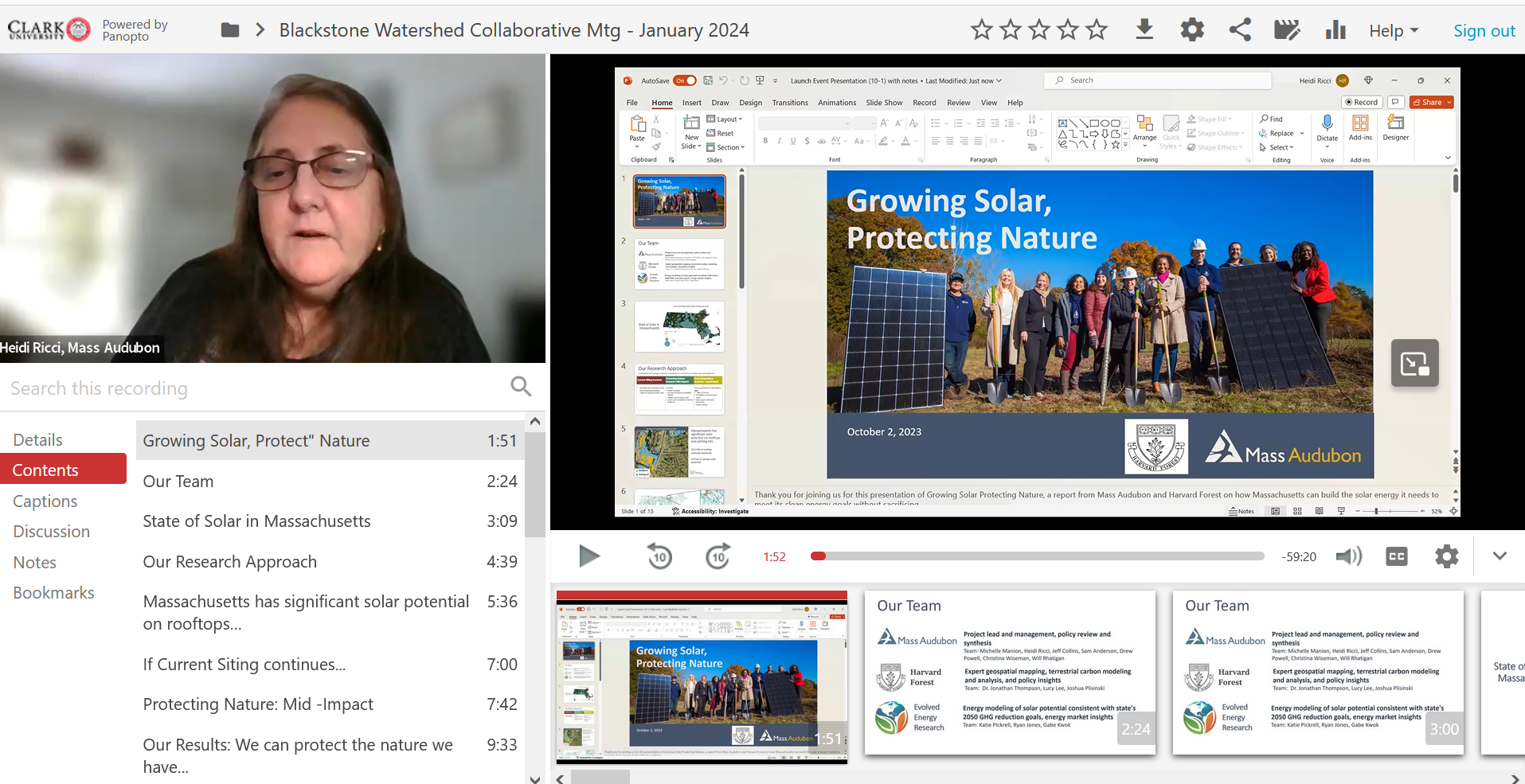
Task: Jump to 'Our Research Approach' at 4:39
Action: (x=330, y=562)
